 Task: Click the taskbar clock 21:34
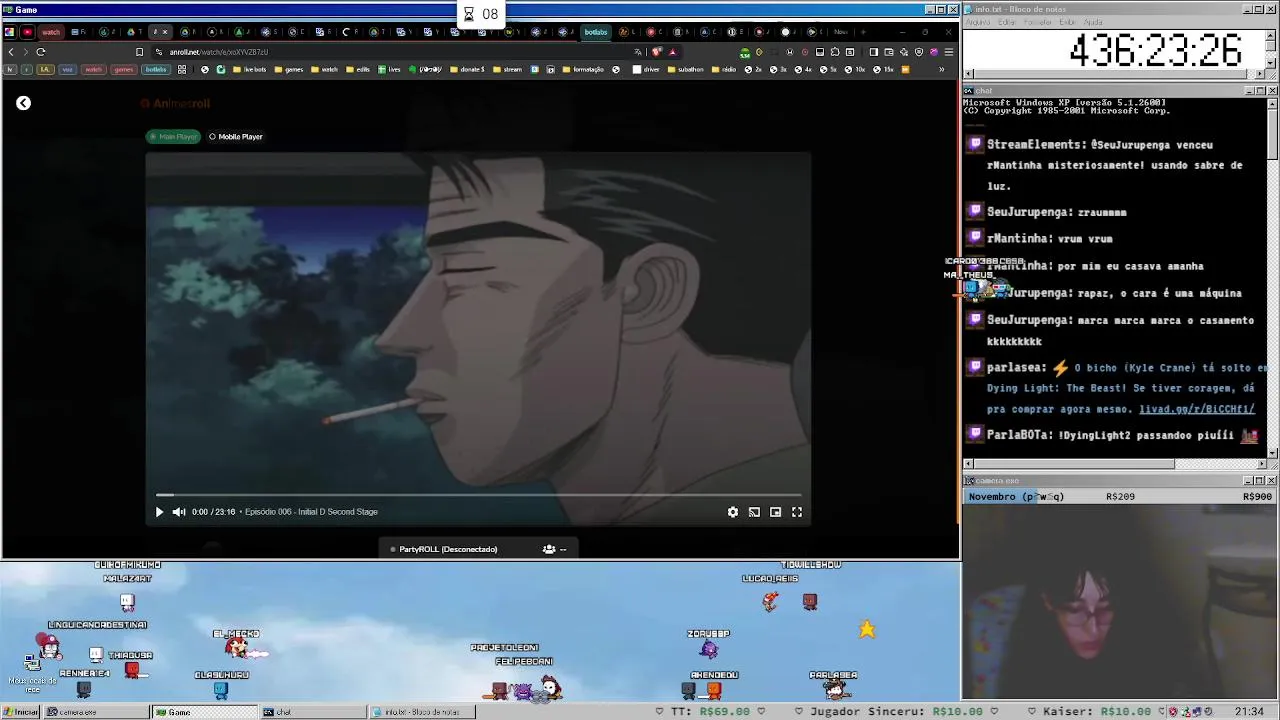tap(1249, 712)
